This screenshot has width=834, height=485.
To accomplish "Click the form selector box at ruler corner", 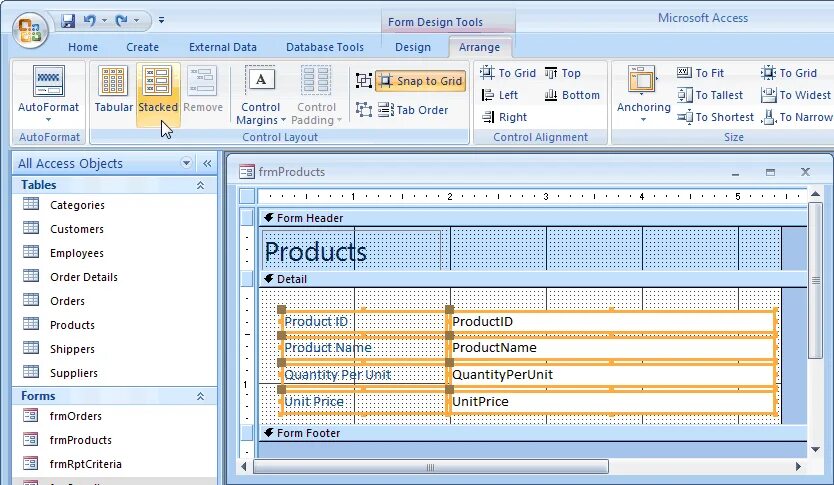I will (x=247, y=196).
